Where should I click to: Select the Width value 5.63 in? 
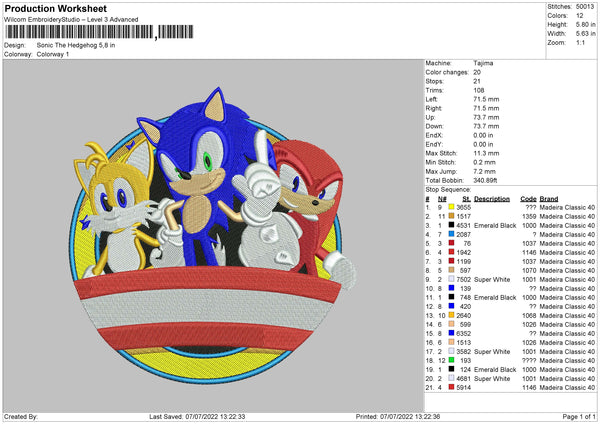(x=585, y=34)
